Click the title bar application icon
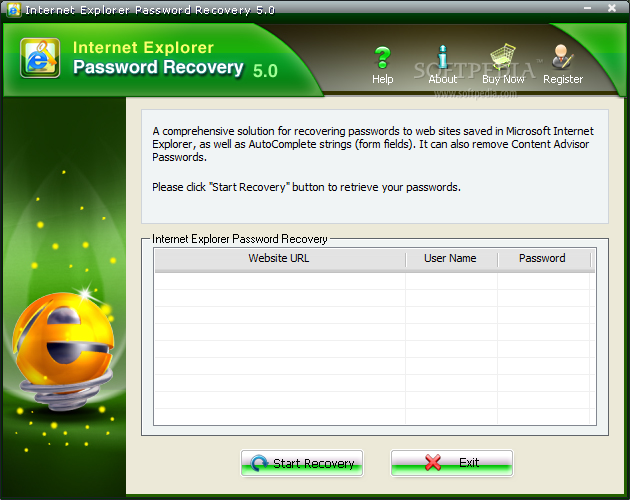Viewport: 630px width, 500px height. (14, 9)
